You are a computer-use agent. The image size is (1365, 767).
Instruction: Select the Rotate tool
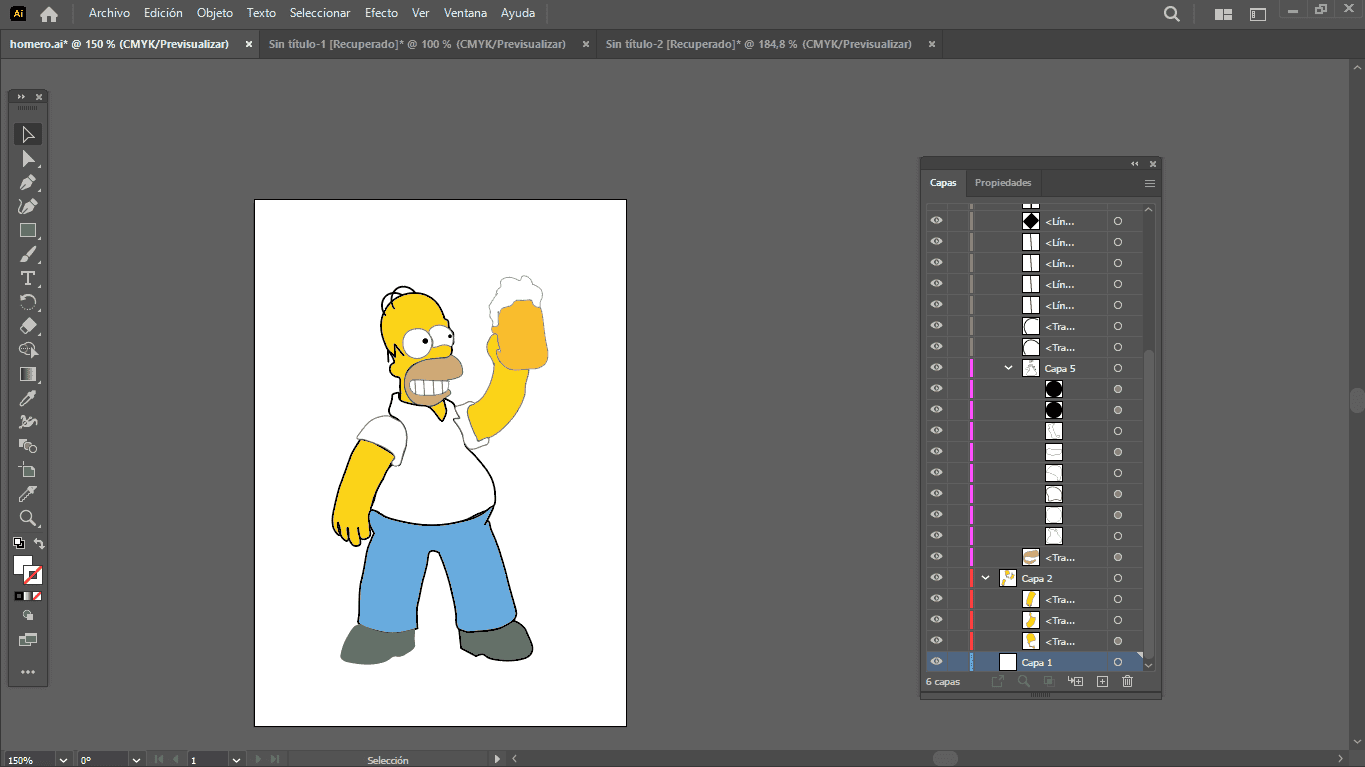pyautogui.click(x=28, y=302)
